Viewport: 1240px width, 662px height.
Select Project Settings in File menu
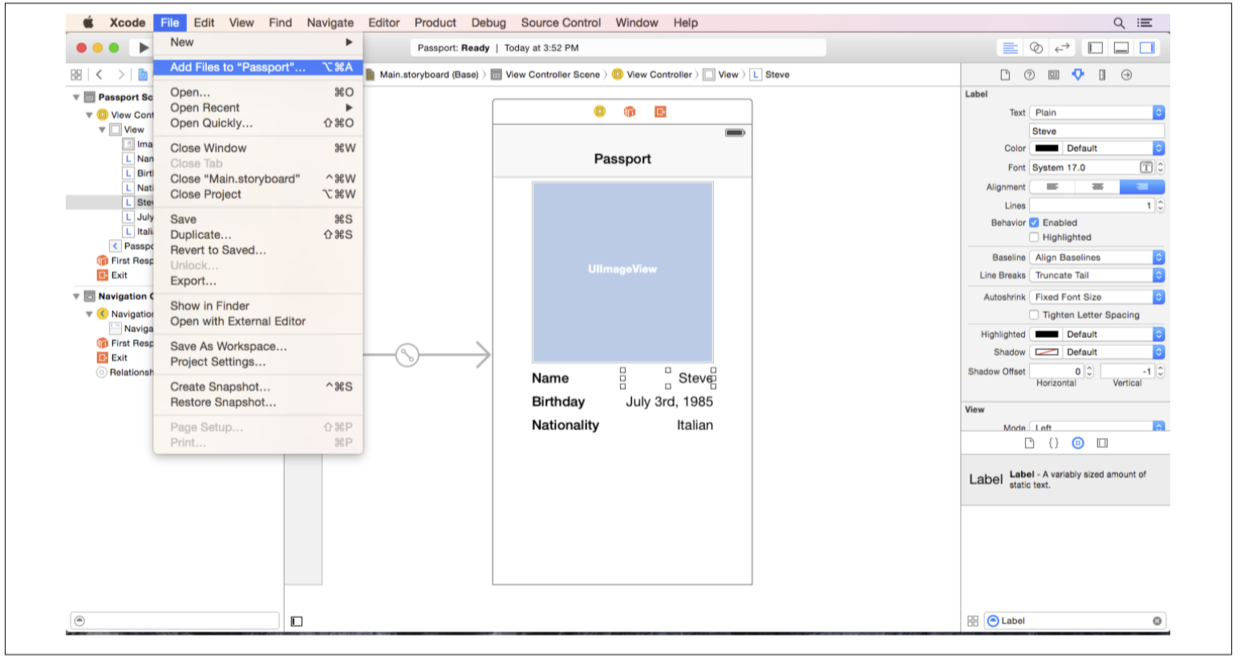coord(218,362)
